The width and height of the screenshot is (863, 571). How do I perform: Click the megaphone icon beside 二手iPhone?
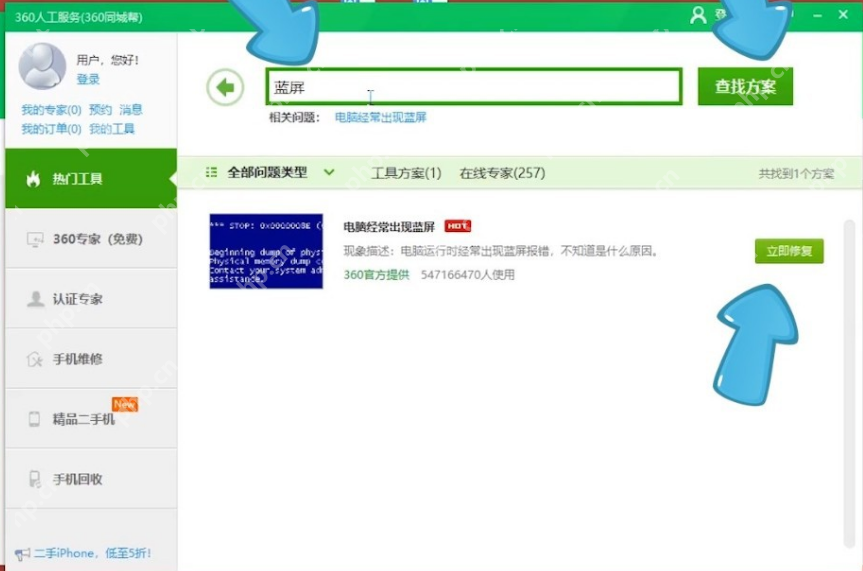(23, 554)
